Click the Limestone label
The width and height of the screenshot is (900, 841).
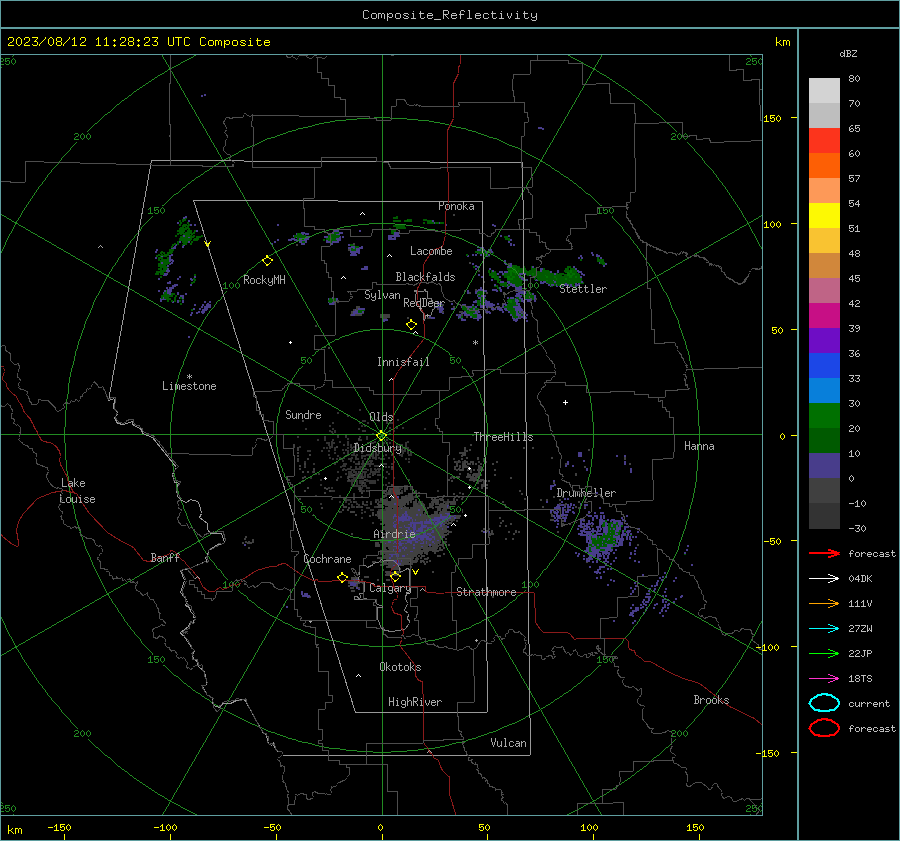click(x=189, y=386)
